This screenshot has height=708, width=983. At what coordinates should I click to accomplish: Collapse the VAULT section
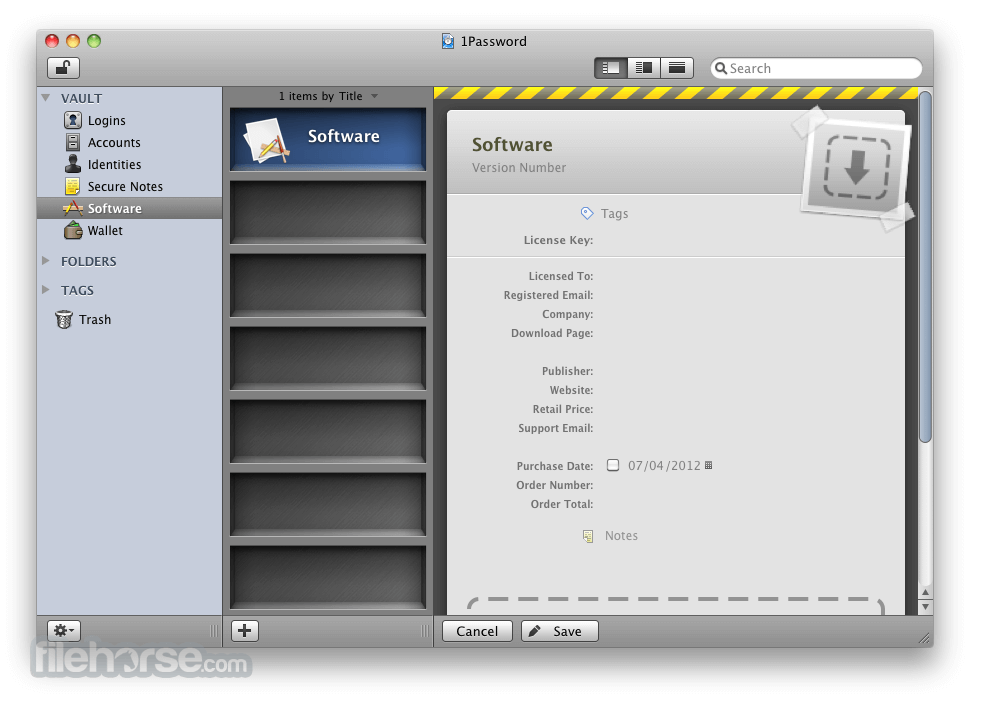[46, 98]
